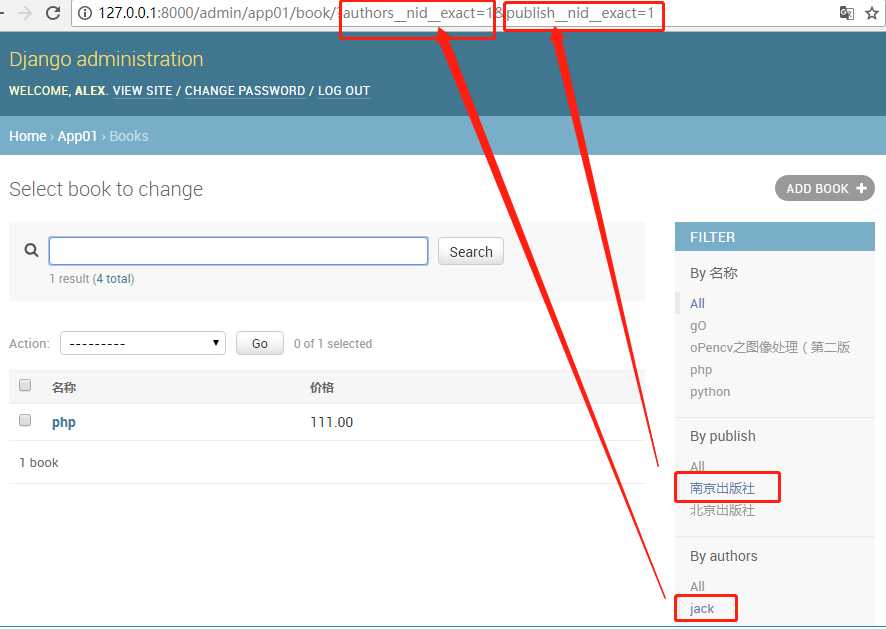Filter by name oPencv之图像处理

(x=770, y=347)
